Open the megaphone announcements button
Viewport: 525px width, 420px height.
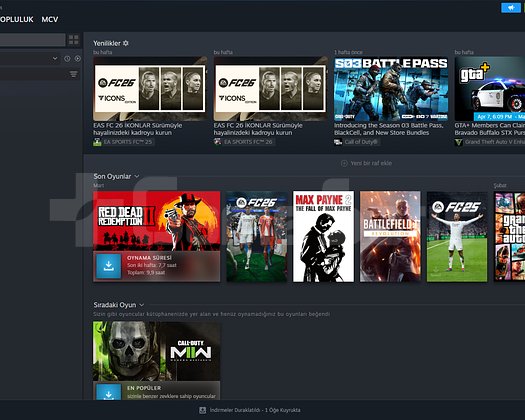point(511,8)
